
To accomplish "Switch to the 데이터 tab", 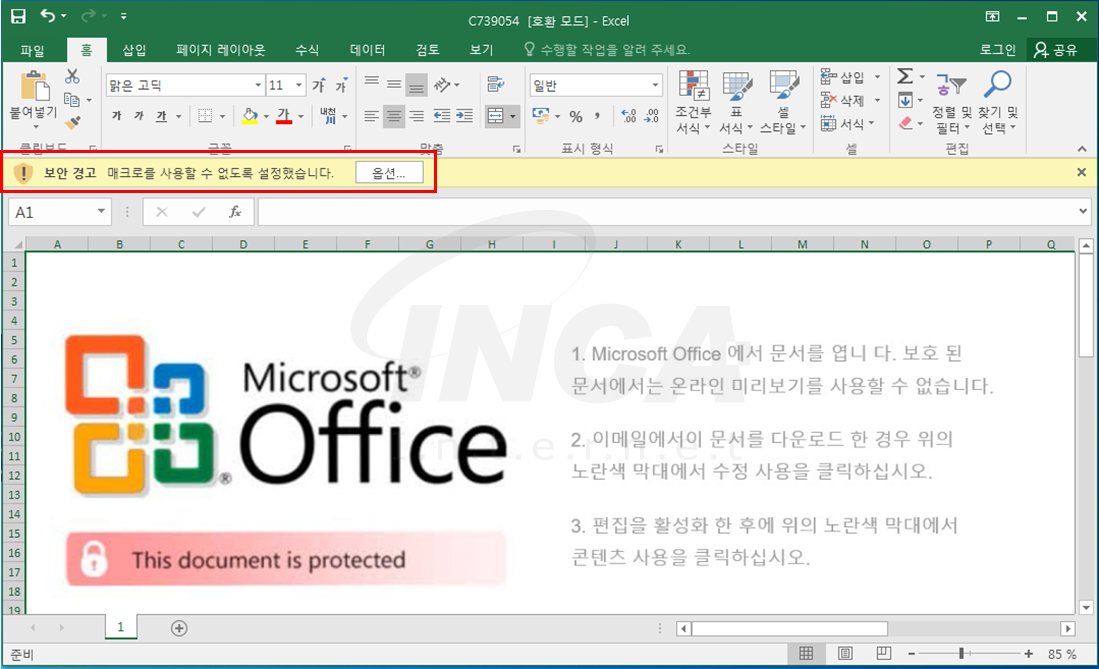I will (x=367, y=50).
